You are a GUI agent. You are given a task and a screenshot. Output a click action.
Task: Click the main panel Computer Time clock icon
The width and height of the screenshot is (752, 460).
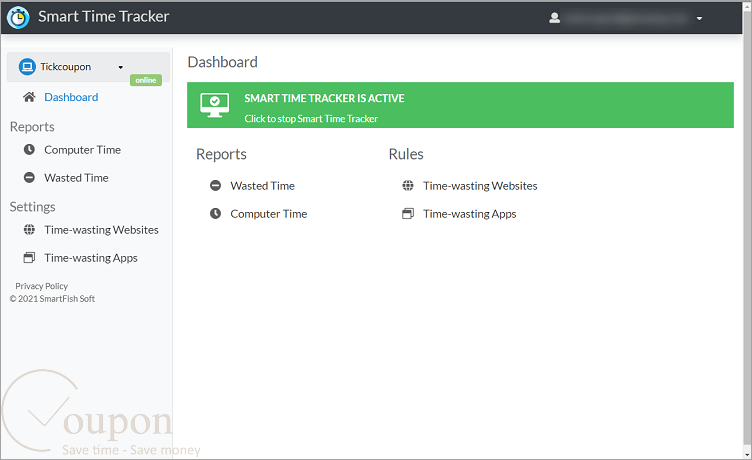point(215,213)
